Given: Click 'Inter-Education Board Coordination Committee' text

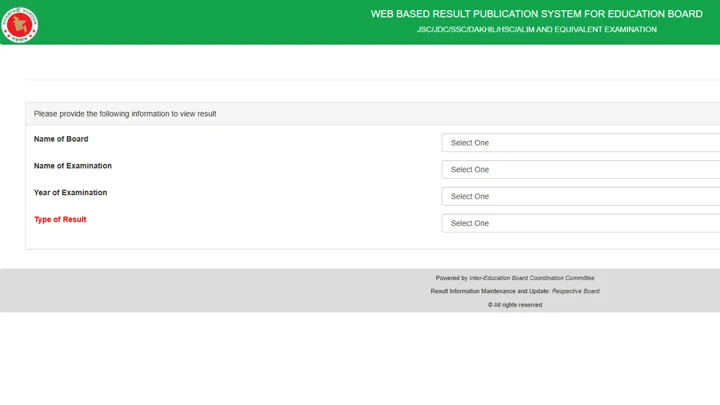Looking at the screenshot, I should tap(532, 278).
